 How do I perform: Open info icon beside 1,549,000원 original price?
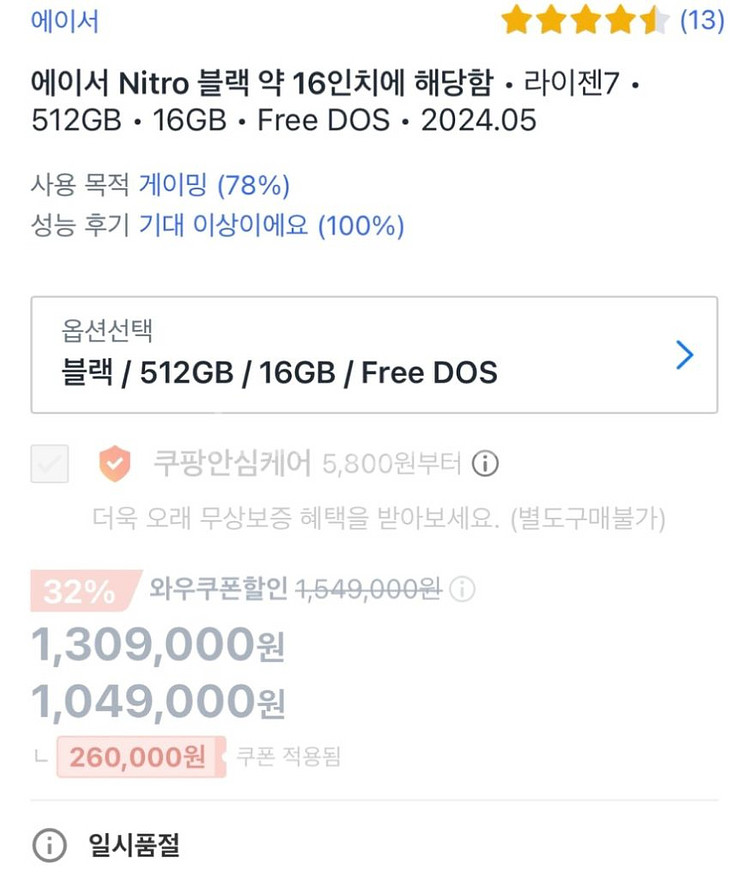click(x=462, y=591)
